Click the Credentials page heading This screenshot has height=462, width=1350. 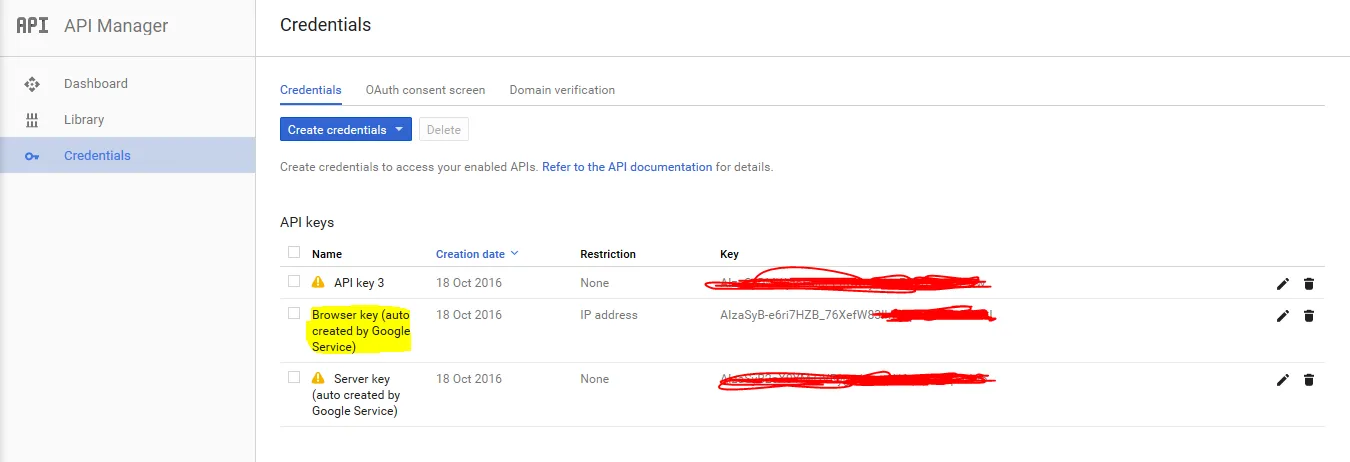click(x=325, y=24)
